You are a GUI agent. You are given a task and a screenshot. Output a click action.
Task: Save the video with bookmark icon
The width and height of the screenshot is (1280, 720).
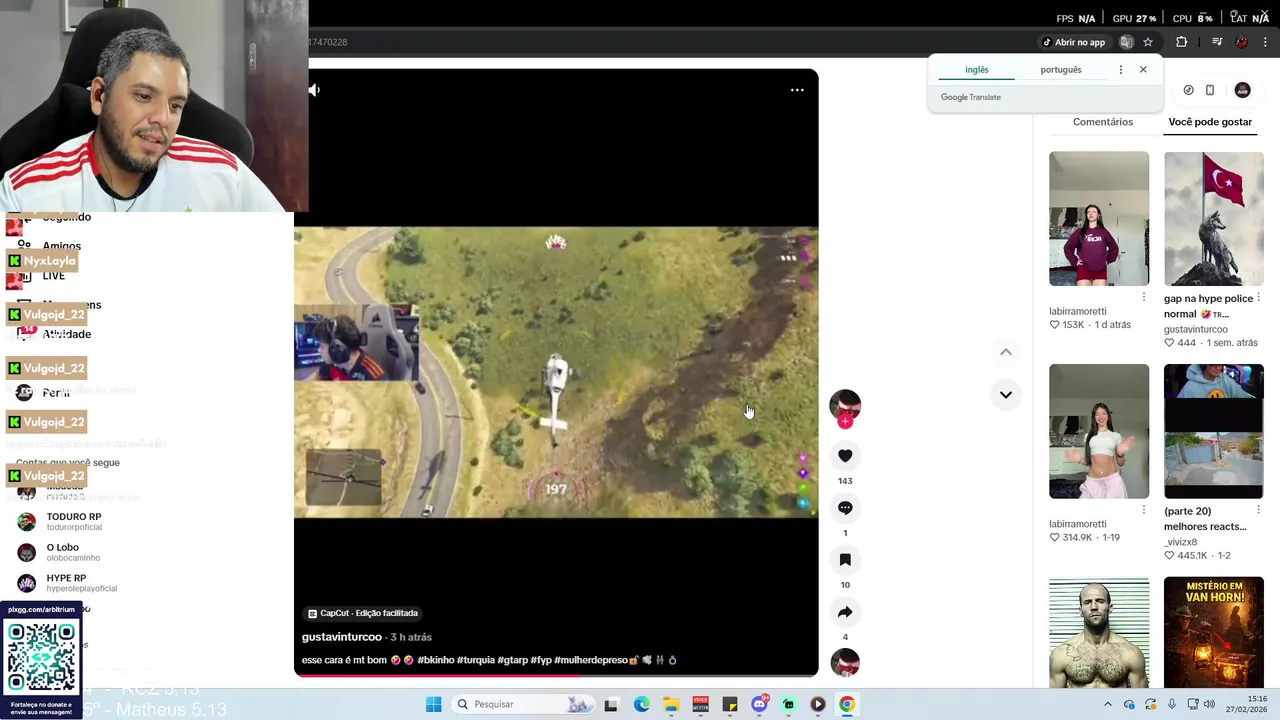click(x=845, y=560)
